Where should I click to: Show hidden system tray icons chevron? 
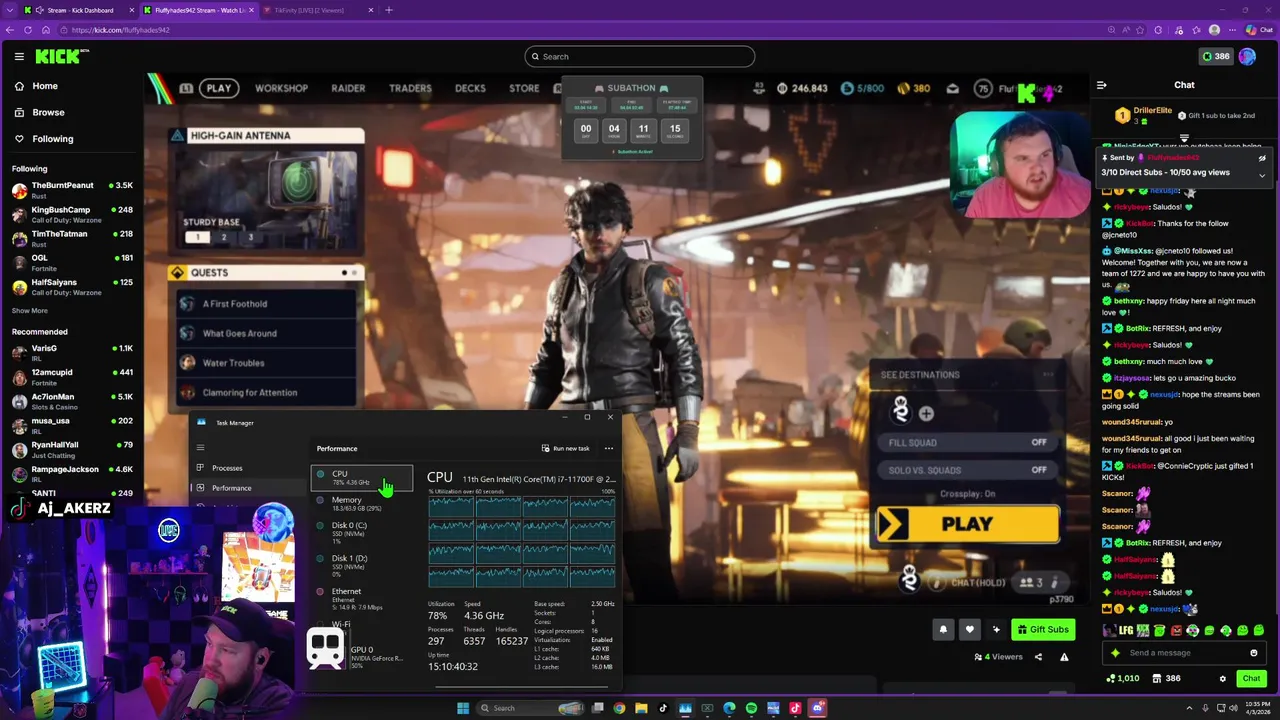pos(1191,708)
